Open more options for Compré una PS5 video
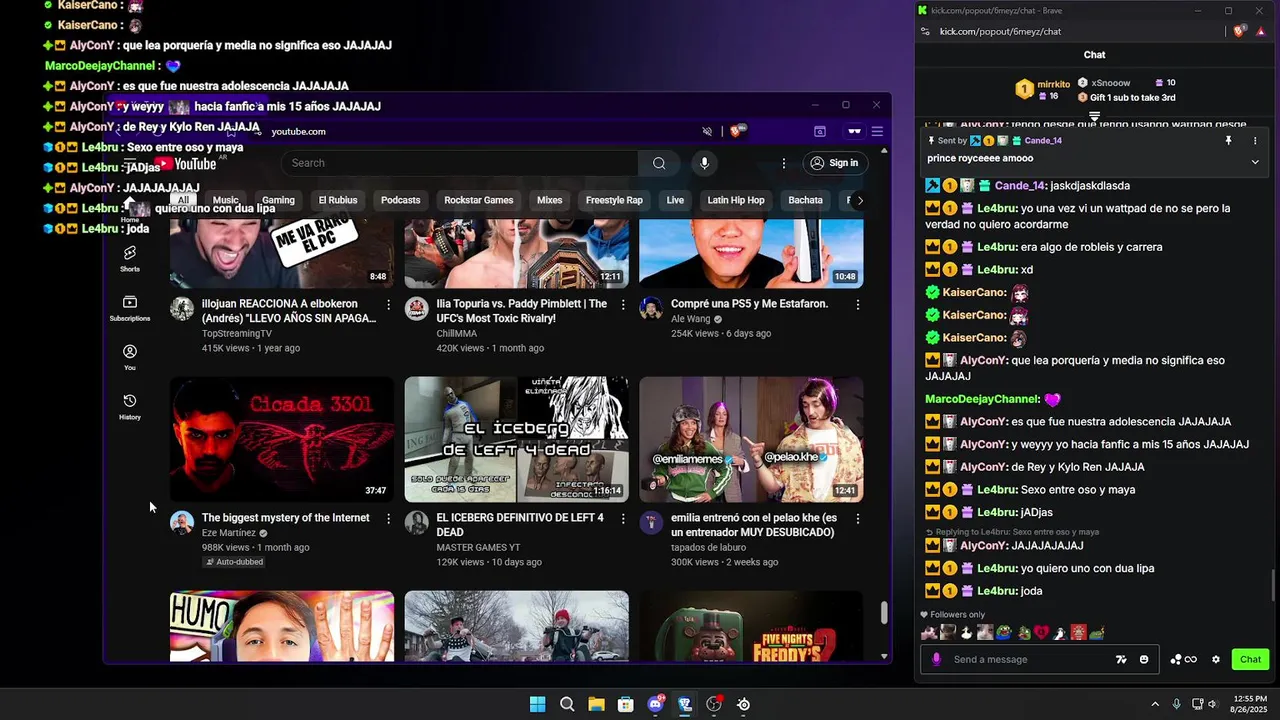The height and width of the screenshot is (720, 1280). click(x=858, y=304)
